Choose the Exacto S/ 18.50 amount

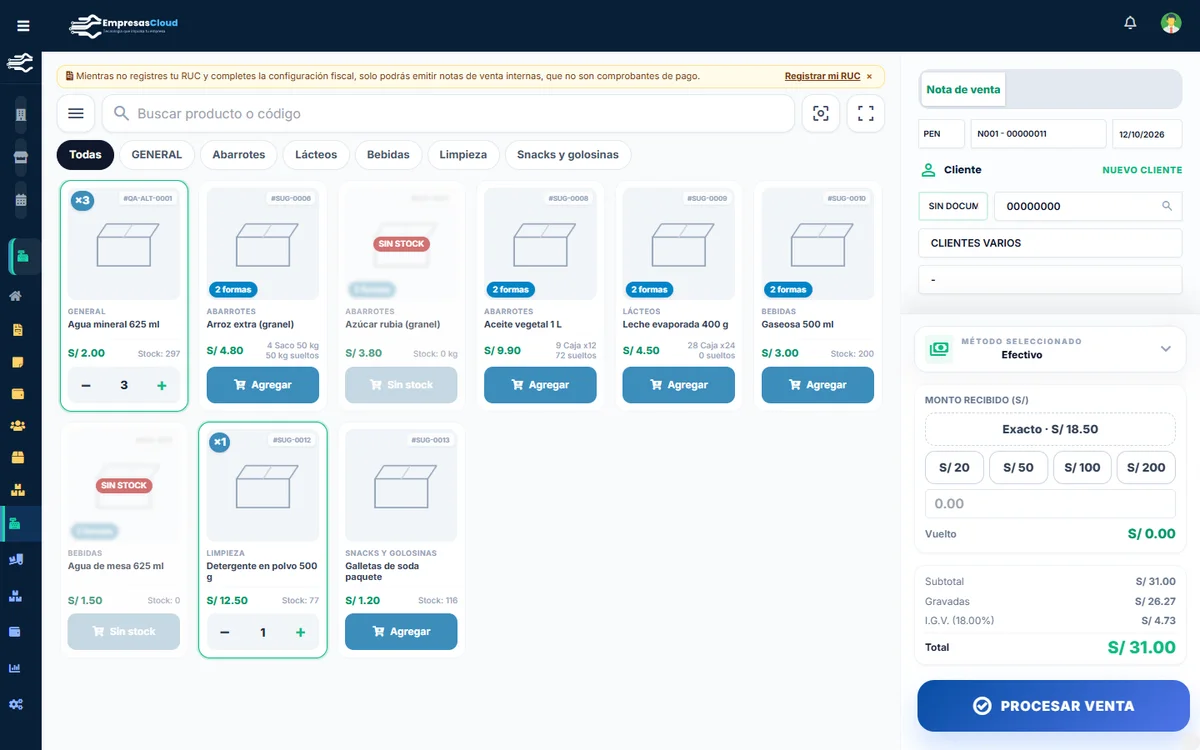pyautogui.click(x=1050, y=429)
